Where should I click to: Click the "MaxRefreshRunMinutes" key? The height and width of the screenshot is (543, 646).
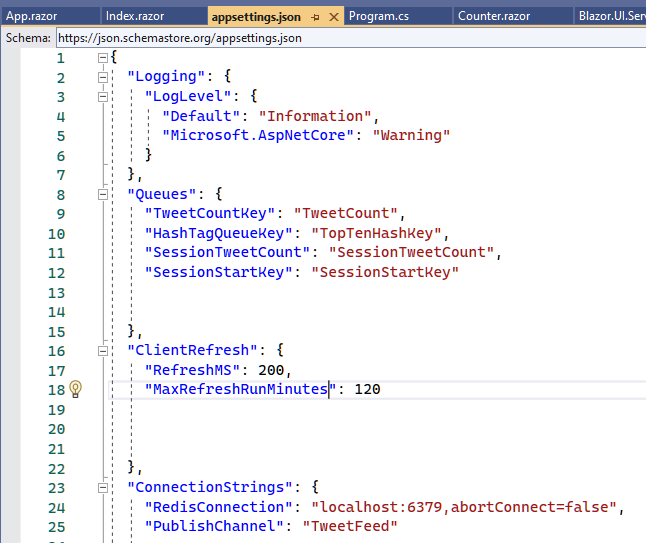(x=241, y=389)
